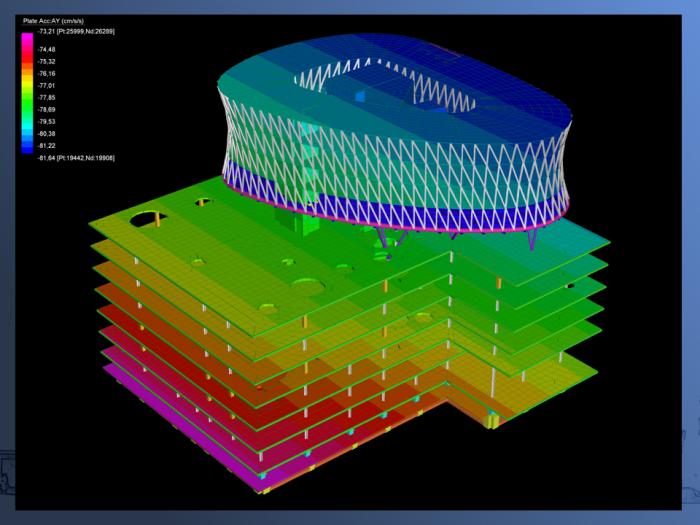Select the dark blue swatch at legend bottom

27,150
